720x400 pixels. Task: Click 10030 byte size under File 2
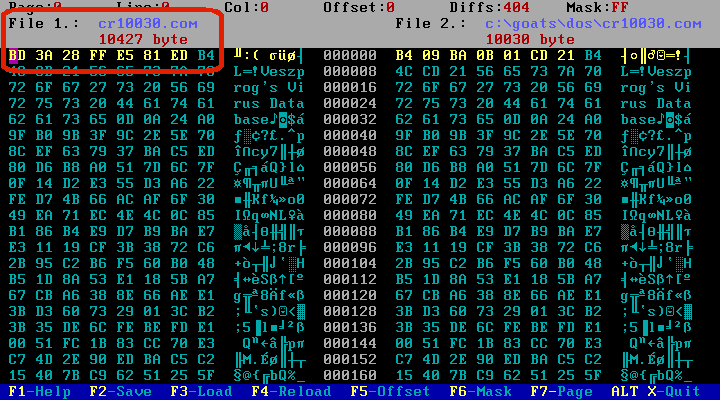(x=530, y=39)
